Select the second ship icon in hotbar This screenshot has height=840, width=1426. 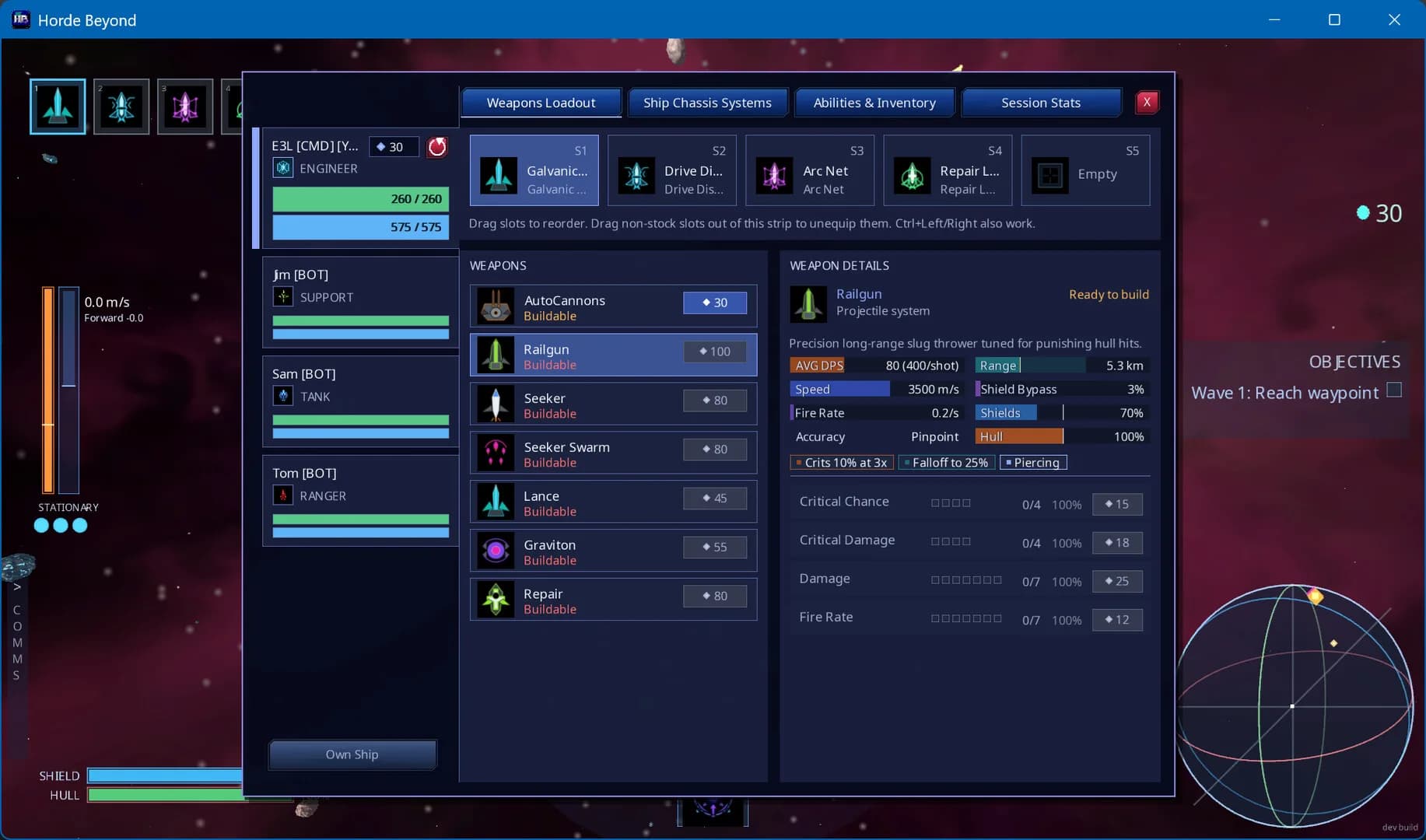[x=121, y=107]
